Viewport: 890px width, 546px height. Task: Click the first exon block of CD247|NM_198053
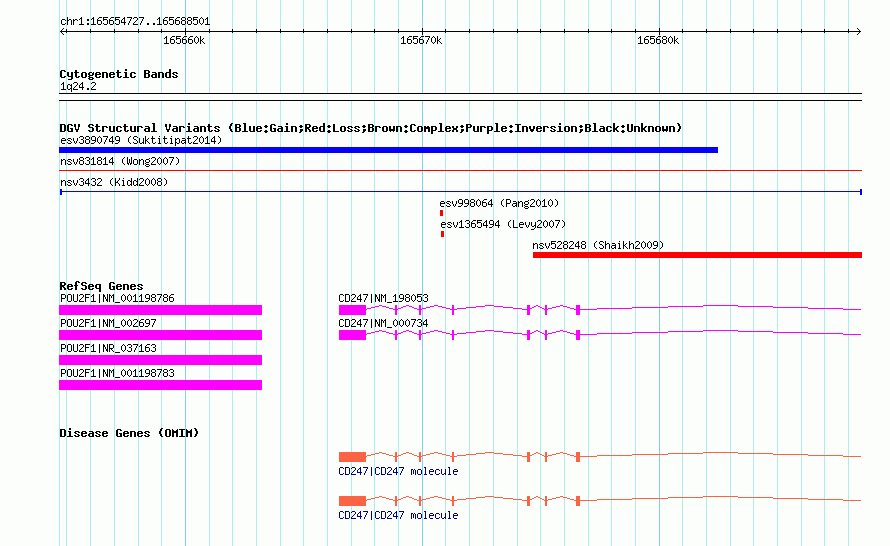352,310
